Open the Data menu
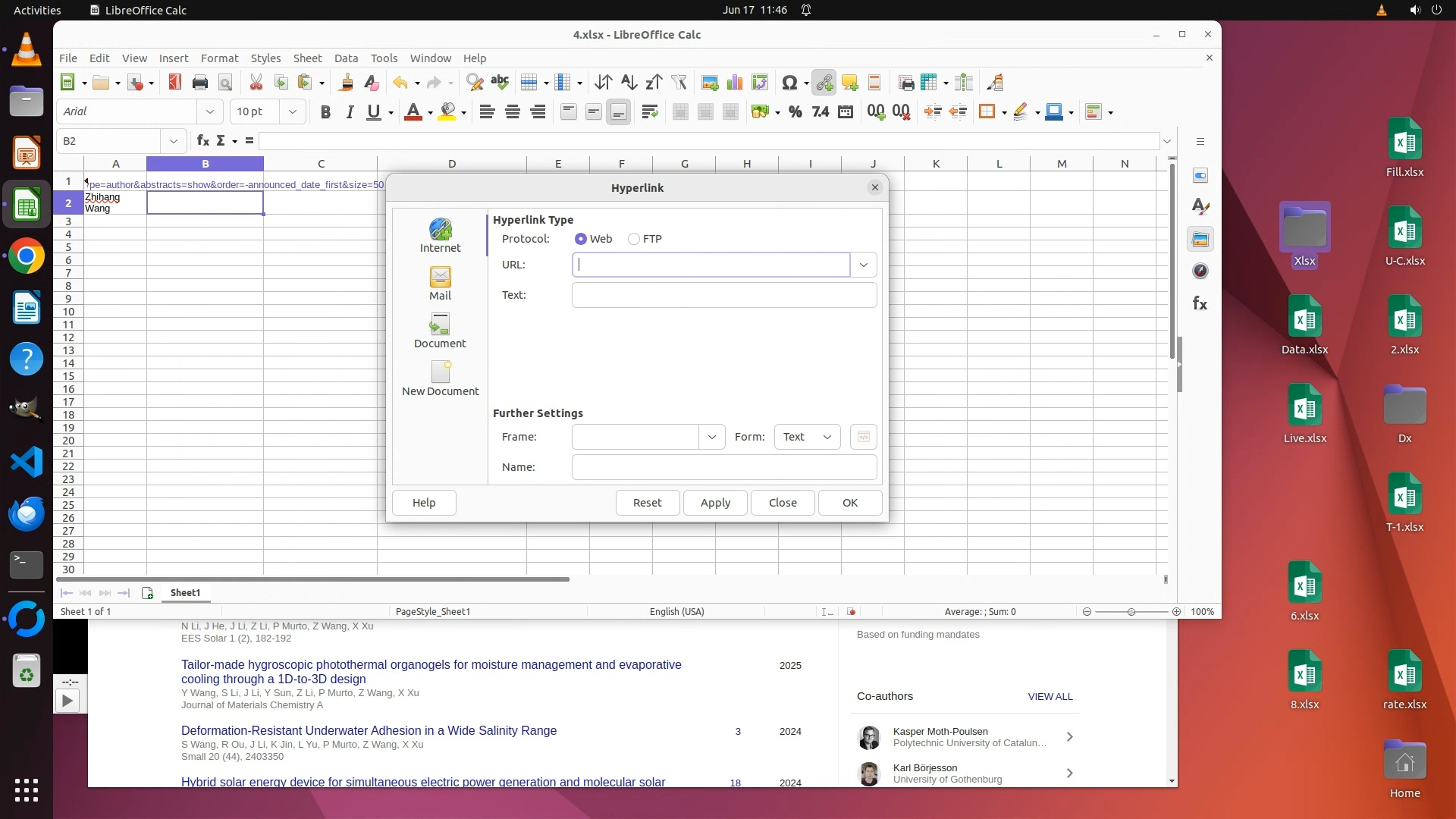 346,58
